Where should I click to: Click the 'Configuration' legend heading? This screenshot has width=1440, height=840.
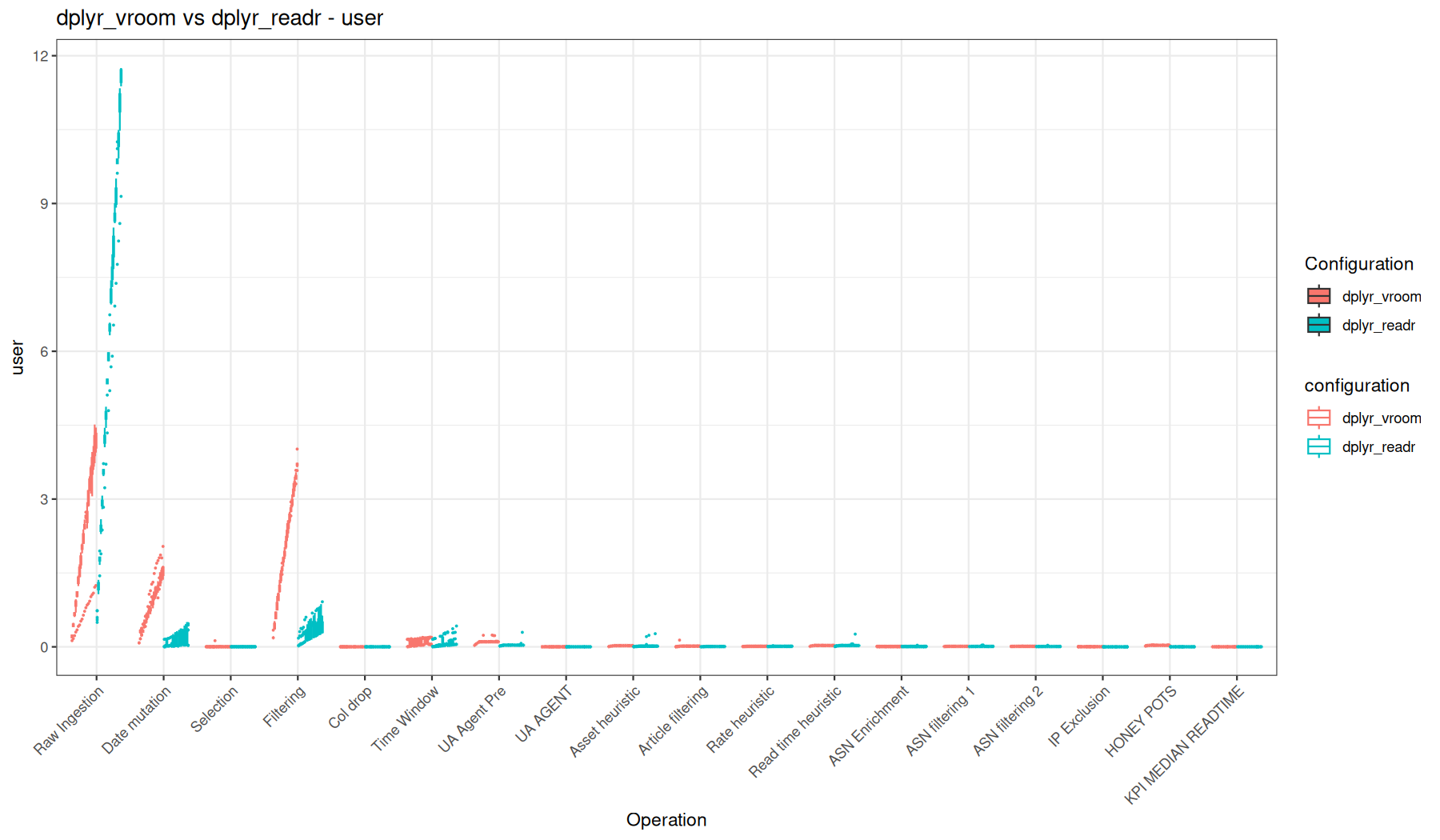click(1358, 264)
